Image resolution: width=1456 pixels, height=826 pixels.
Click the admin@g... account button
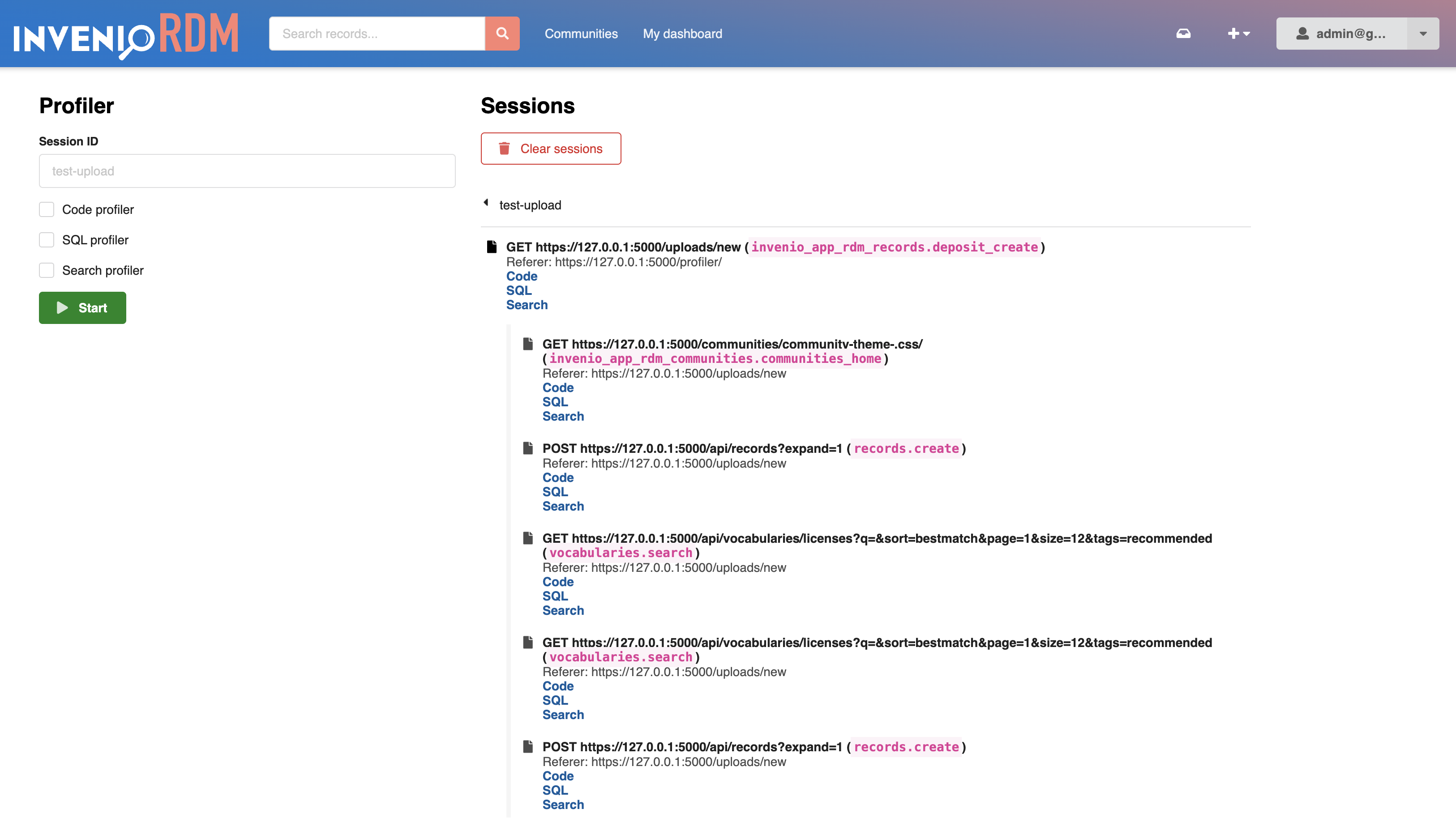coord(1342,34)
